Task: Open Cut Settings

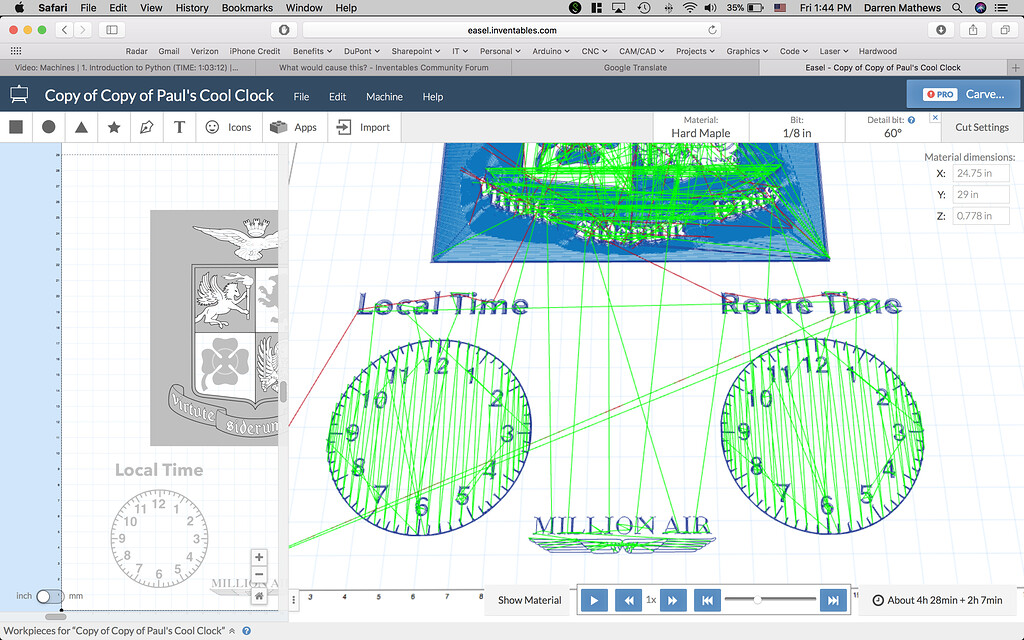Action: point(981,127)
